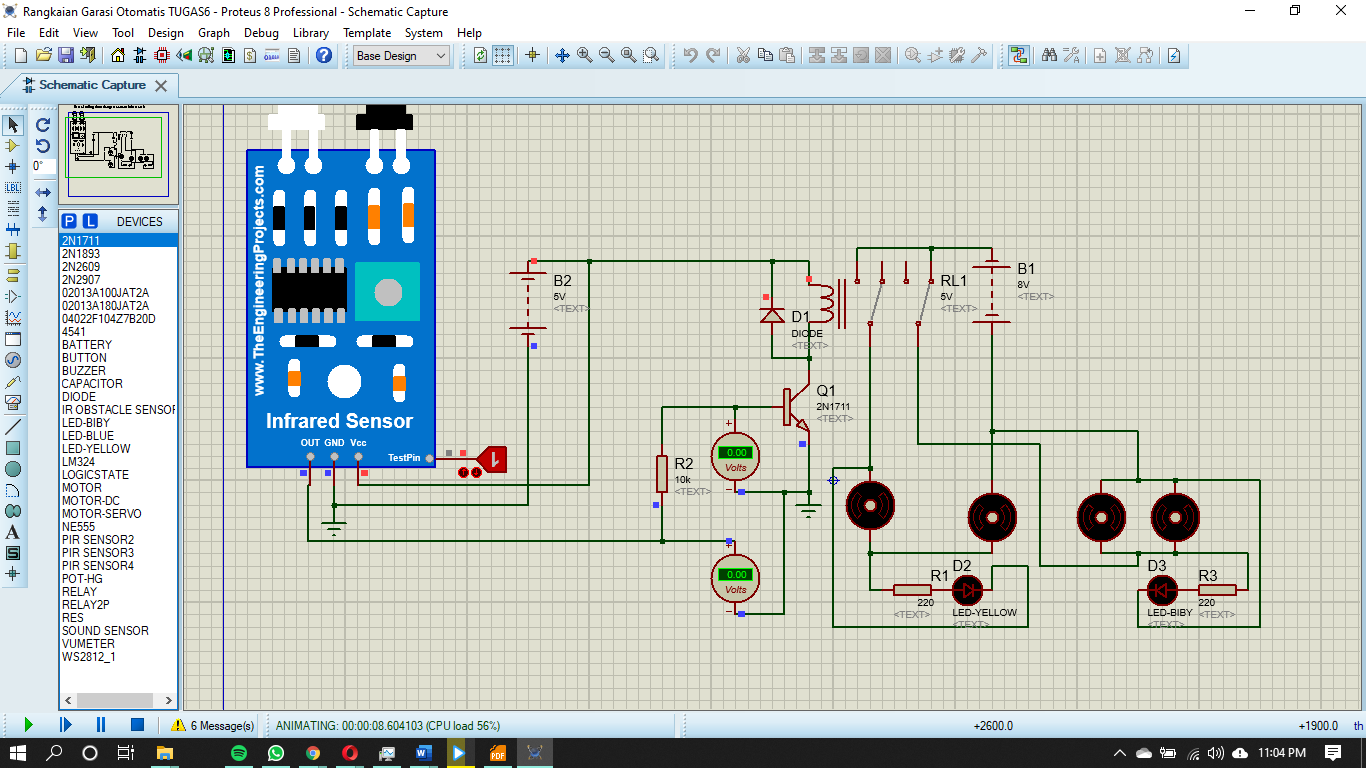Open the Debug menu
The width and height of the screenshot is (1366, 768).
(x=261, y=32)
